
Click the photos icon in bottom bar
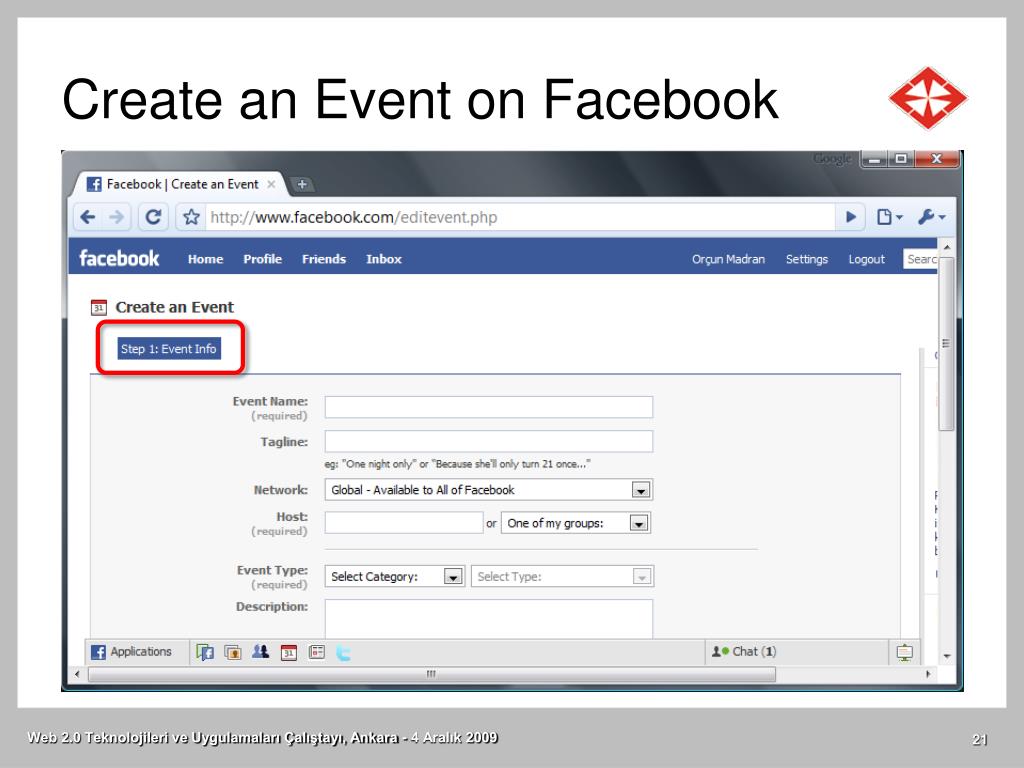point(232,652)
